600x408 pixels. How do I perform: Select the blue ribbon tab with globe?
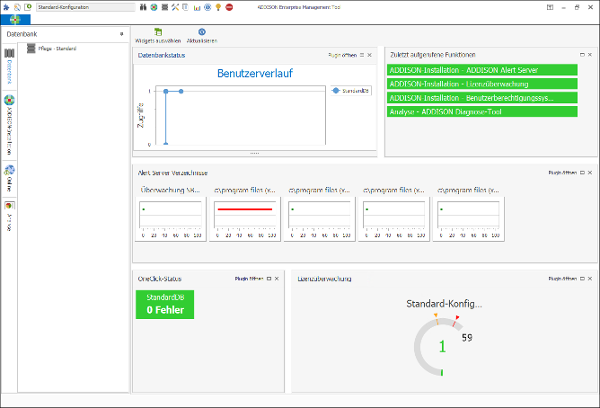pyautogui.click(x=15, y=19)
